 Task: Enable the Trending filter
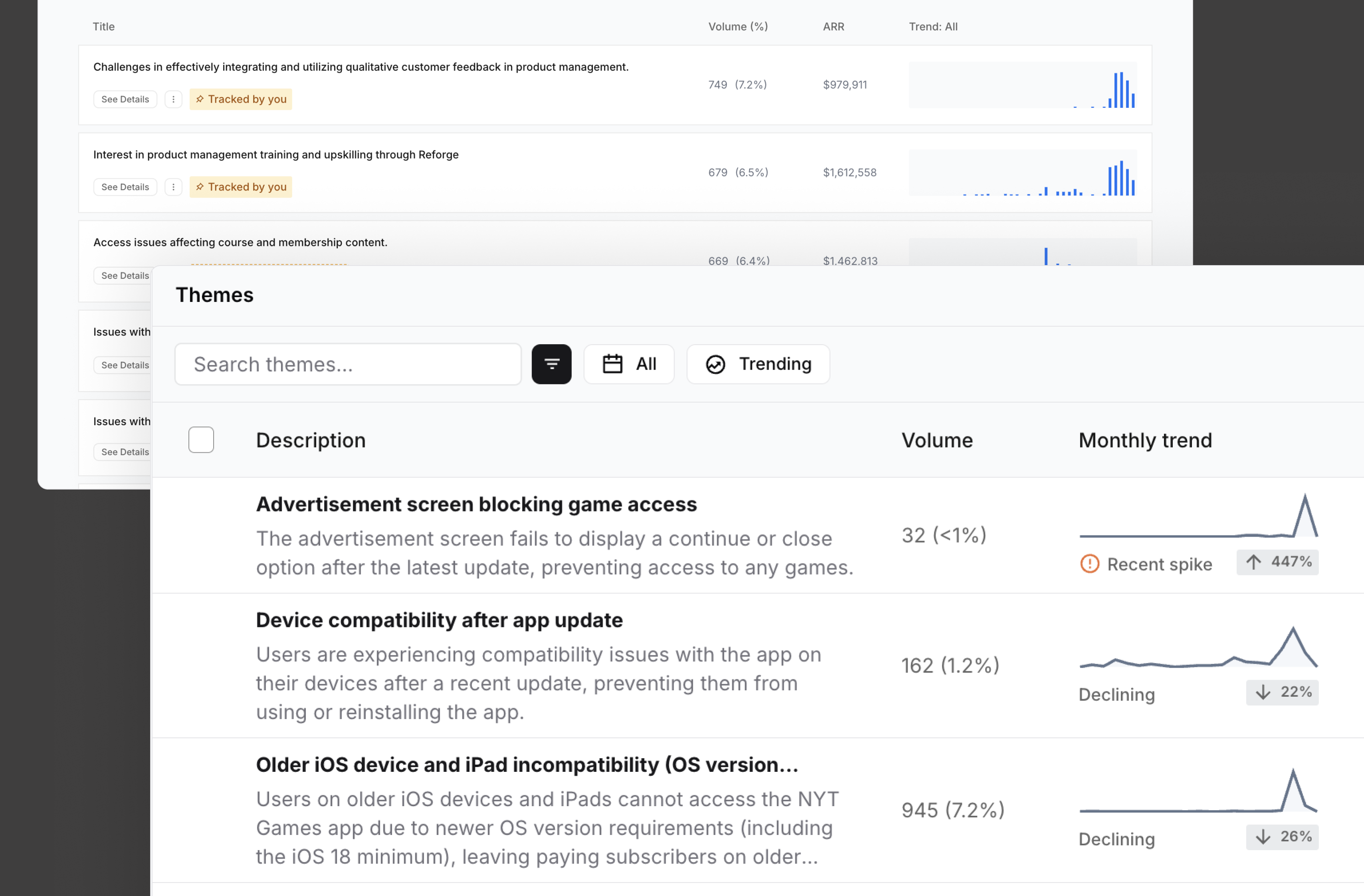pos(757,364)
